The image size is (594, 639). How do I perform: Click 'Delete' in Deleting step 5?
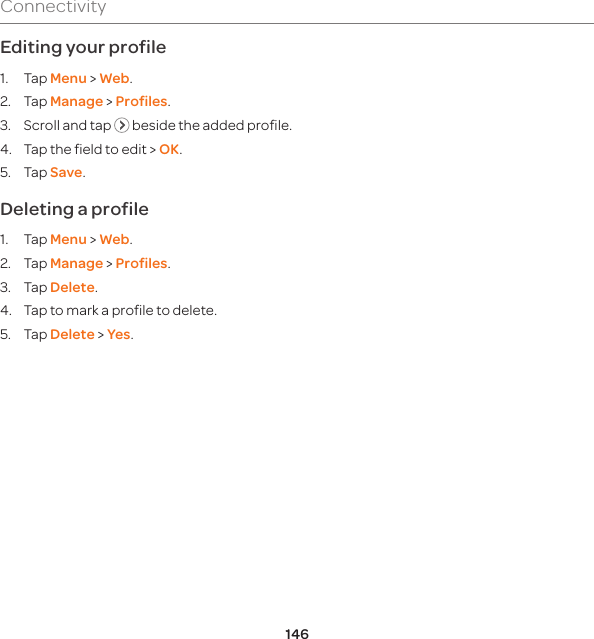(73, 335)
